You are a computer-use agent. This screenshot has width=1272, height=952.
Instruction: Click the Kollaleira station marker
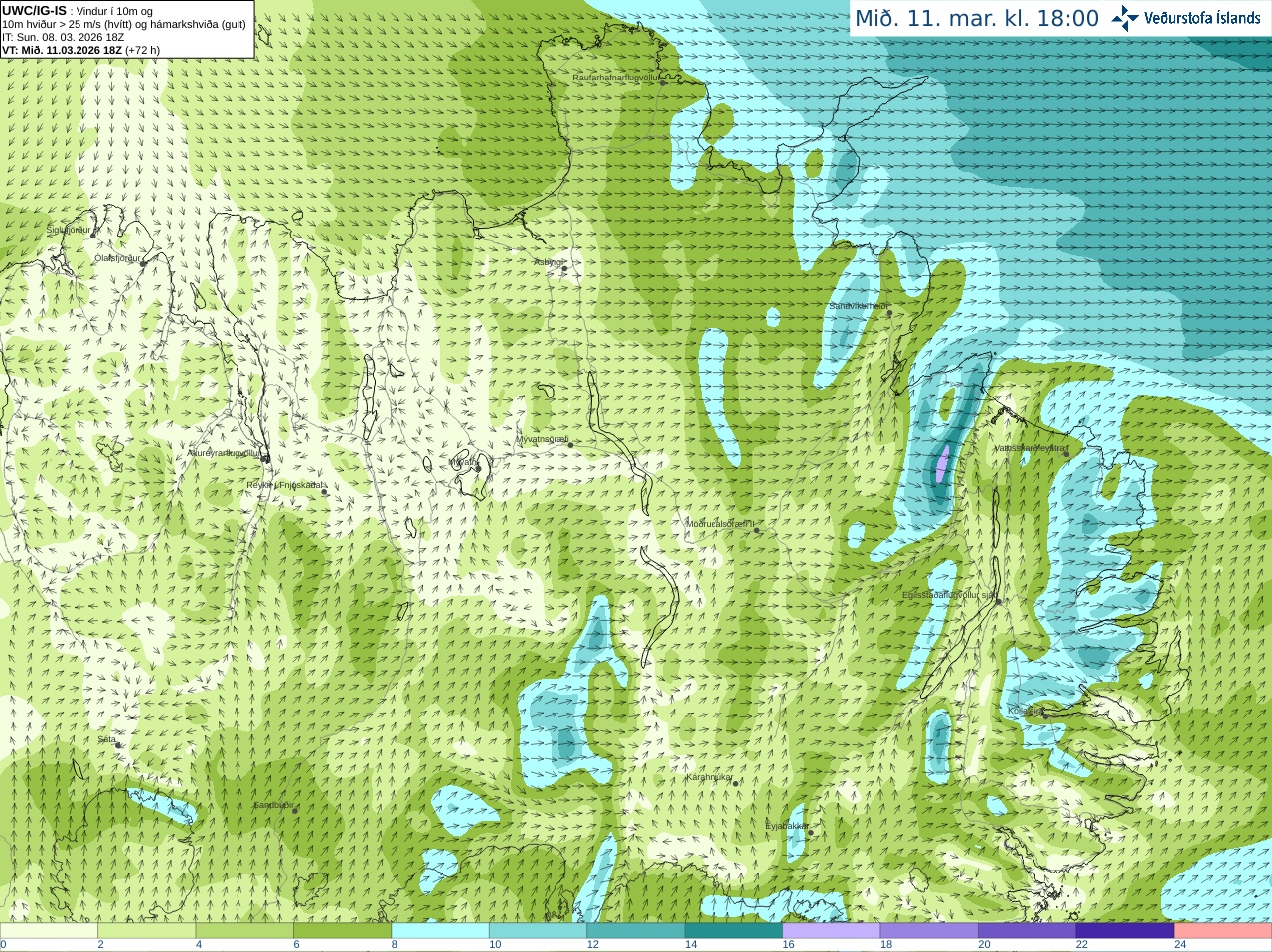click(1044, 715)
